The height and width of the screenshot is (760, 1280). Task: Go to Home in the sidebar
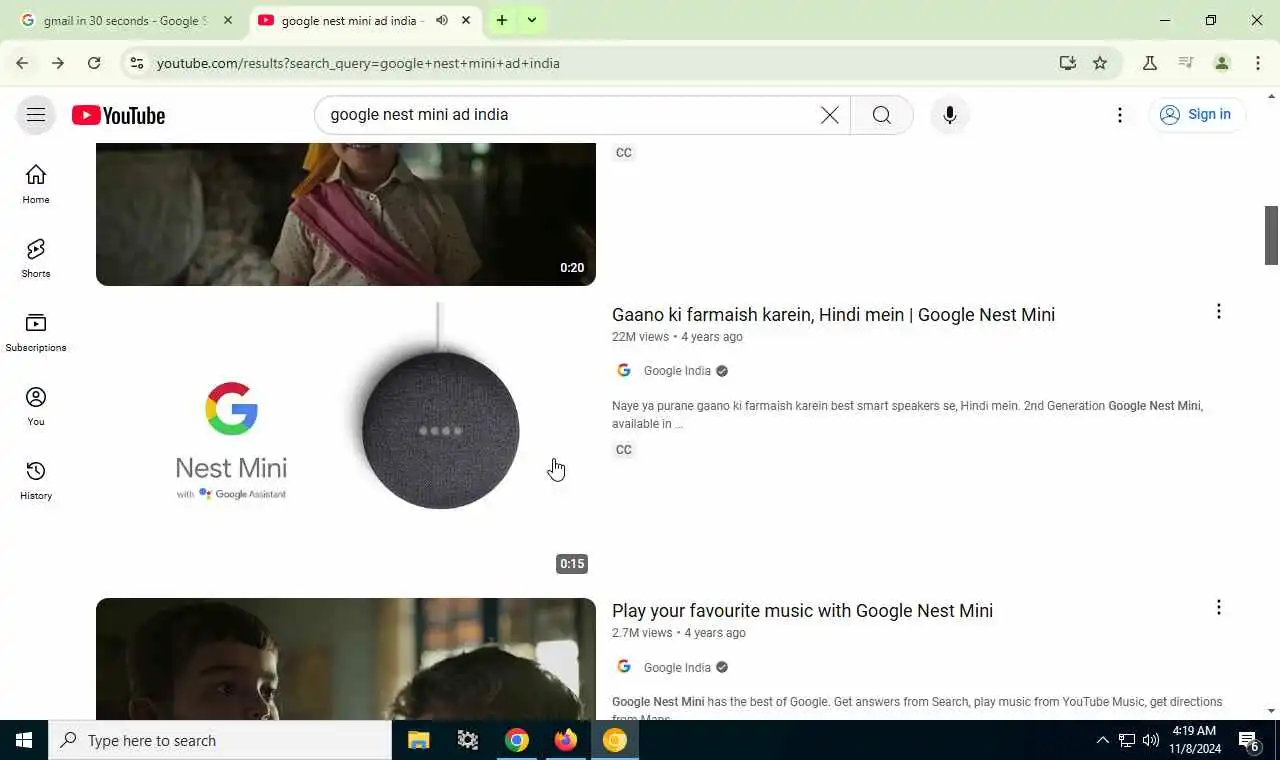36,184
